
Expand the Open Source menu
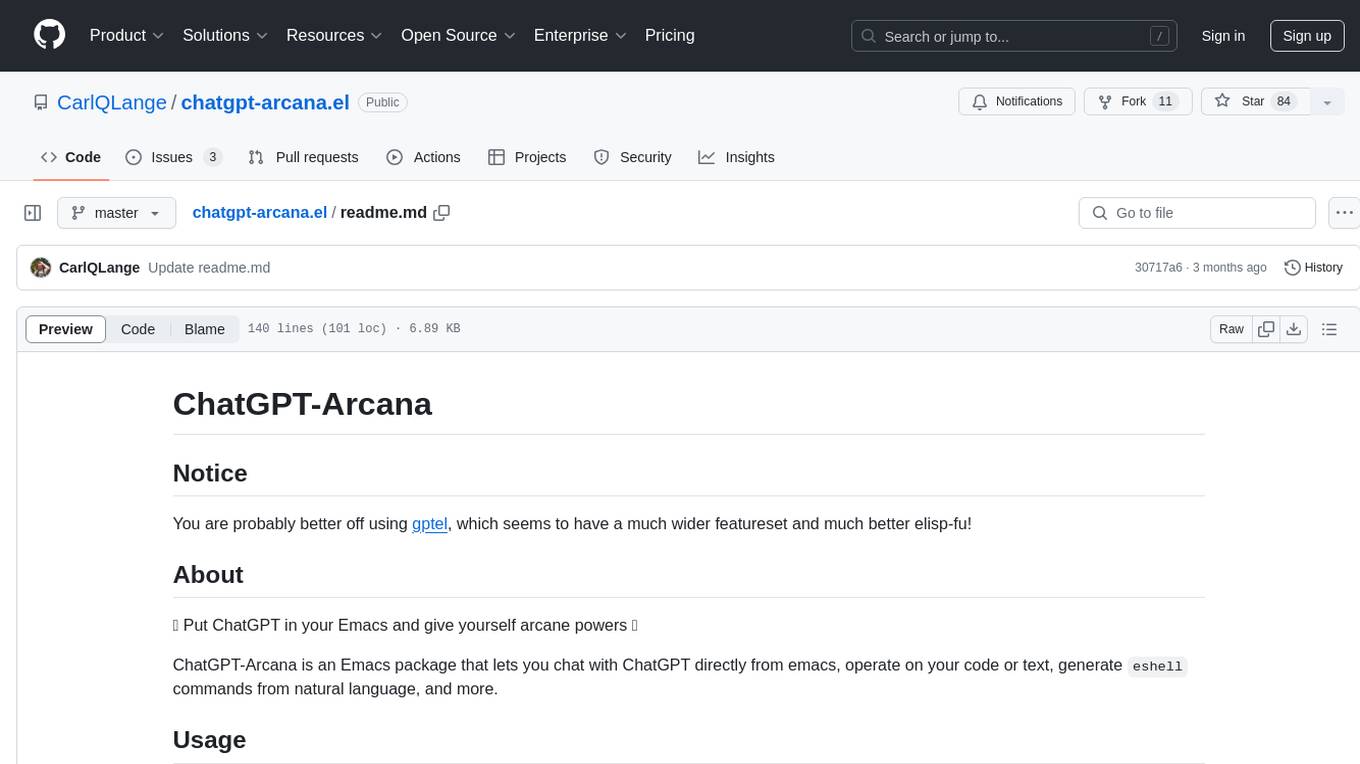pyautogui.click(x=458, y=35)
